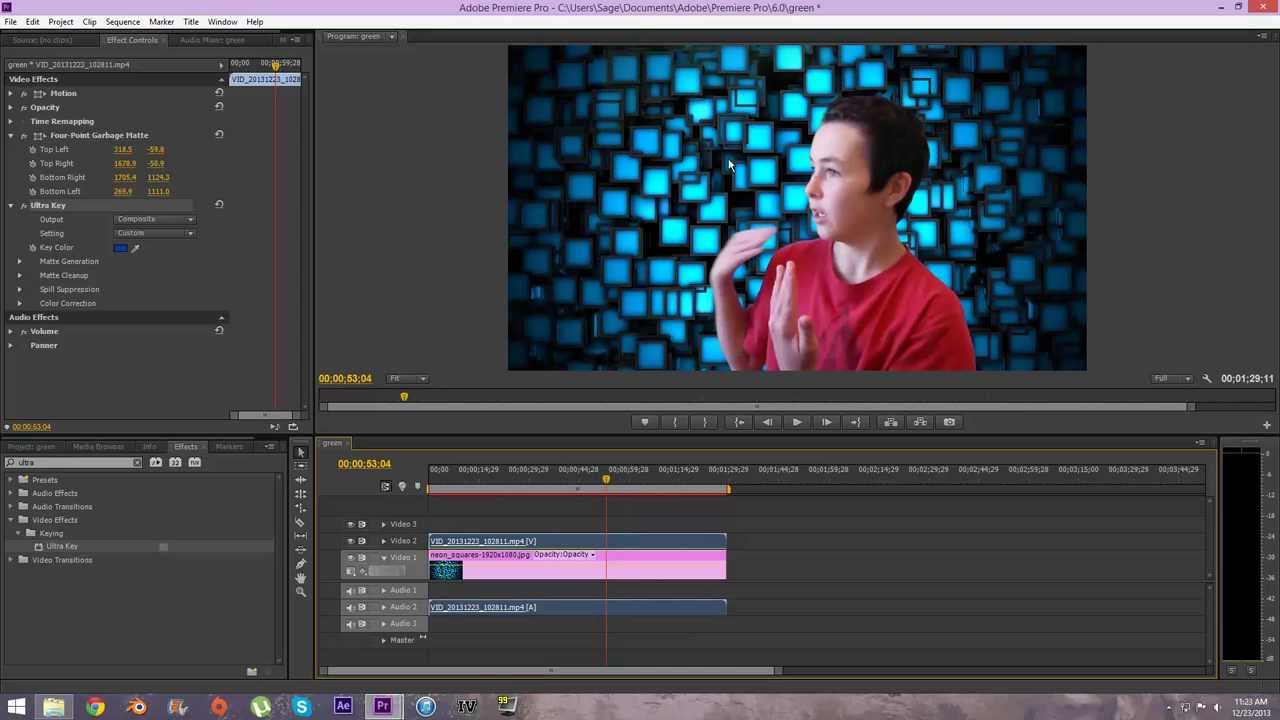Open the Sequence menu
1280x720 pixels.
(123, 21)
